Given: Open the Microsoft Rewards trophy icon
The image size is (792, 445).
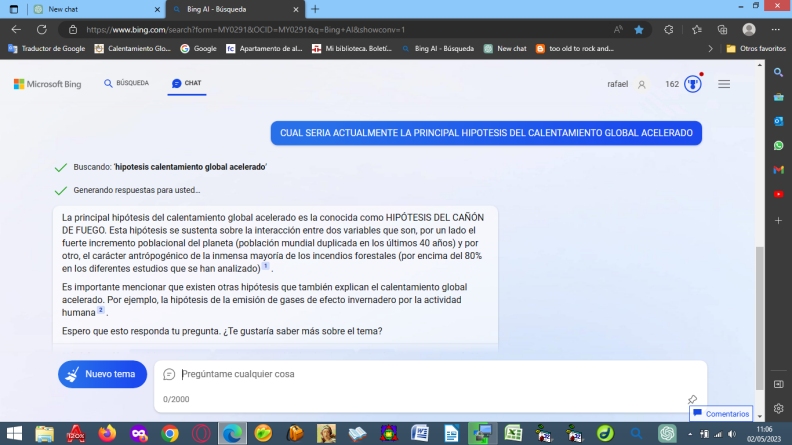Looking at the screenshot, I should 692,84.
